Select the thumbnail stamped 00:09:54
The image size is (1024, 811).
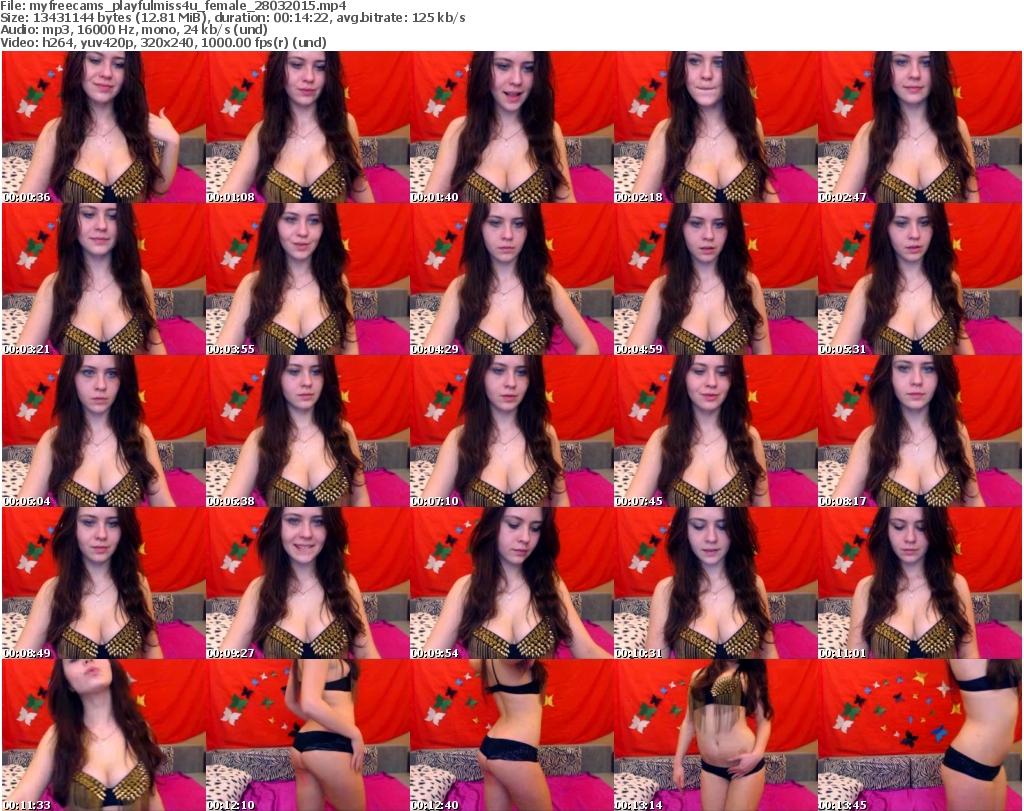coord(511,583)
